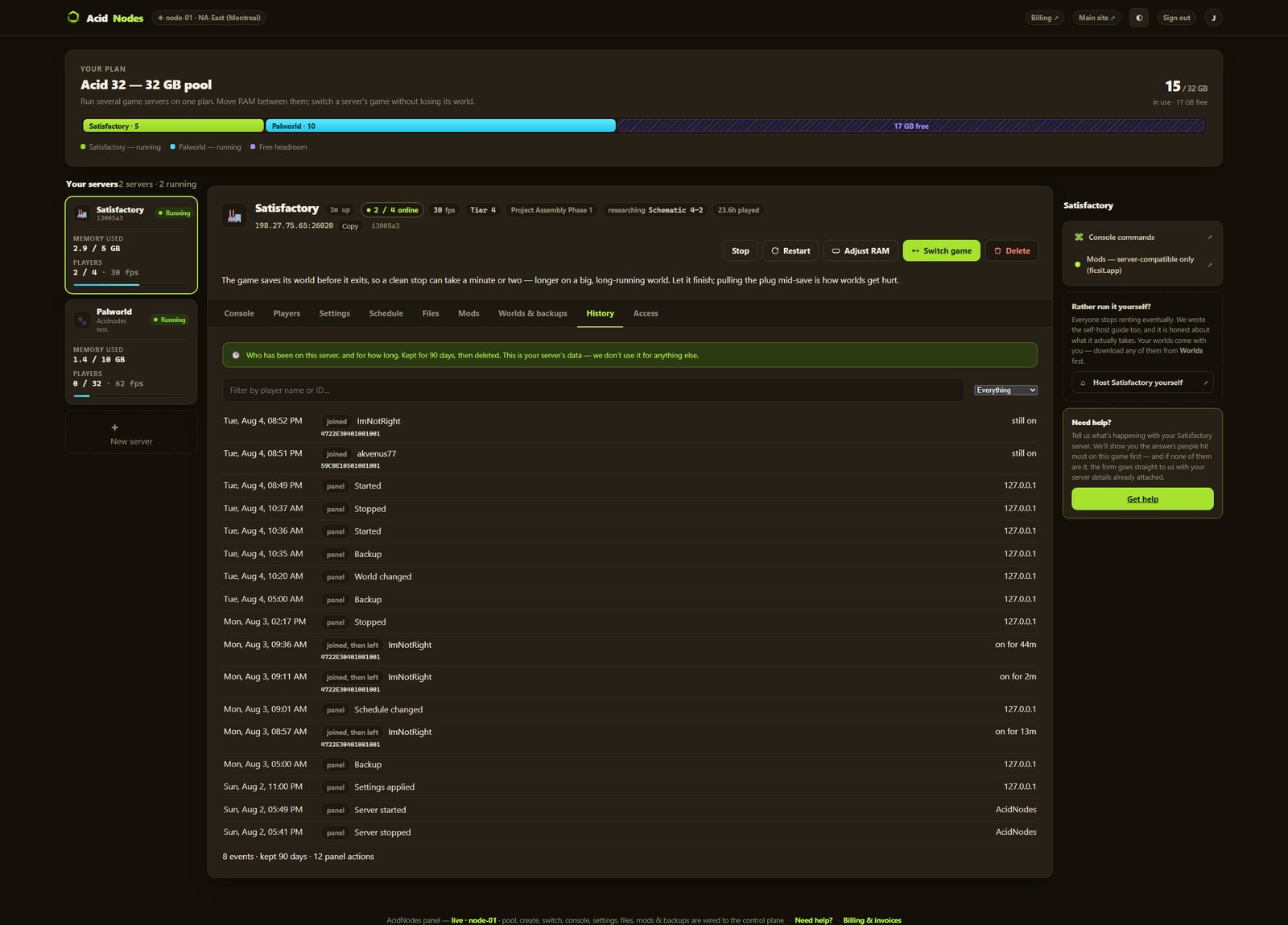Click the external-link arrow next to Console commands
This screenshot has height=925, width=1288.
point(1209,237)
